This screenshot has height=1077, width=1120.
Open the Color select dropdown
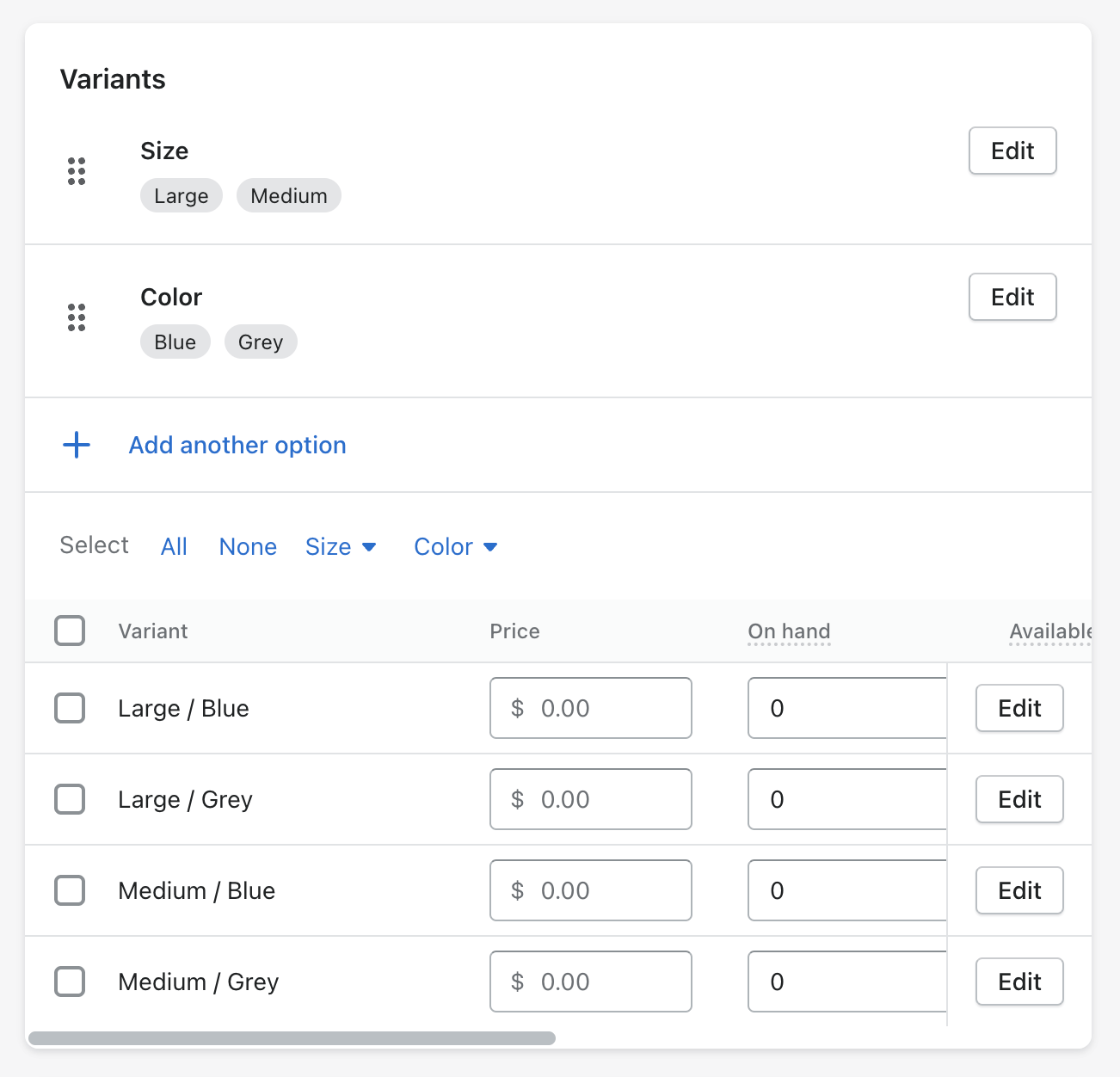pos(455,546)
